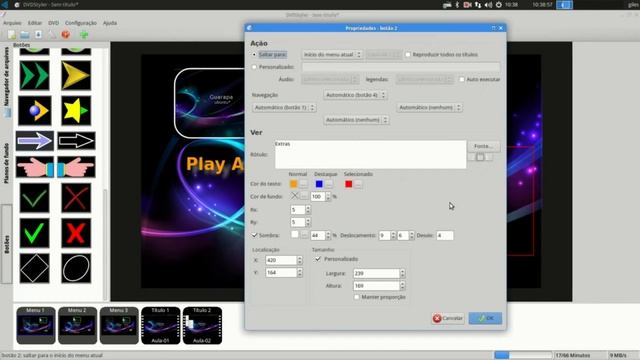
Task: Click the network connection tray icon
Action: [x=478, y=5]
